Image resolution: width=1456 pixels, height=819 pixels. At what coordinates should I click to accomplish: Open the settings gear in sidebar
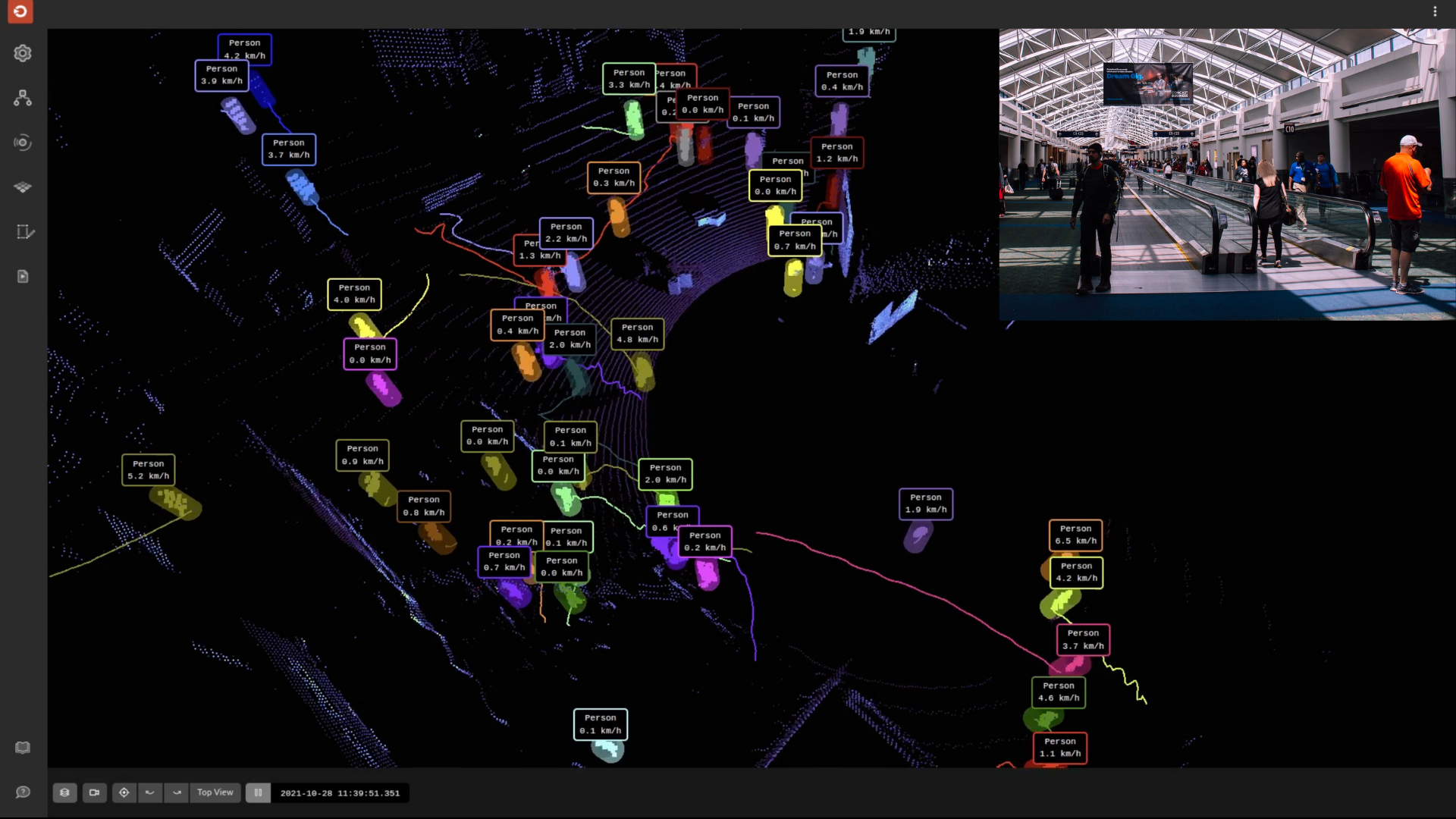[23, 53]
